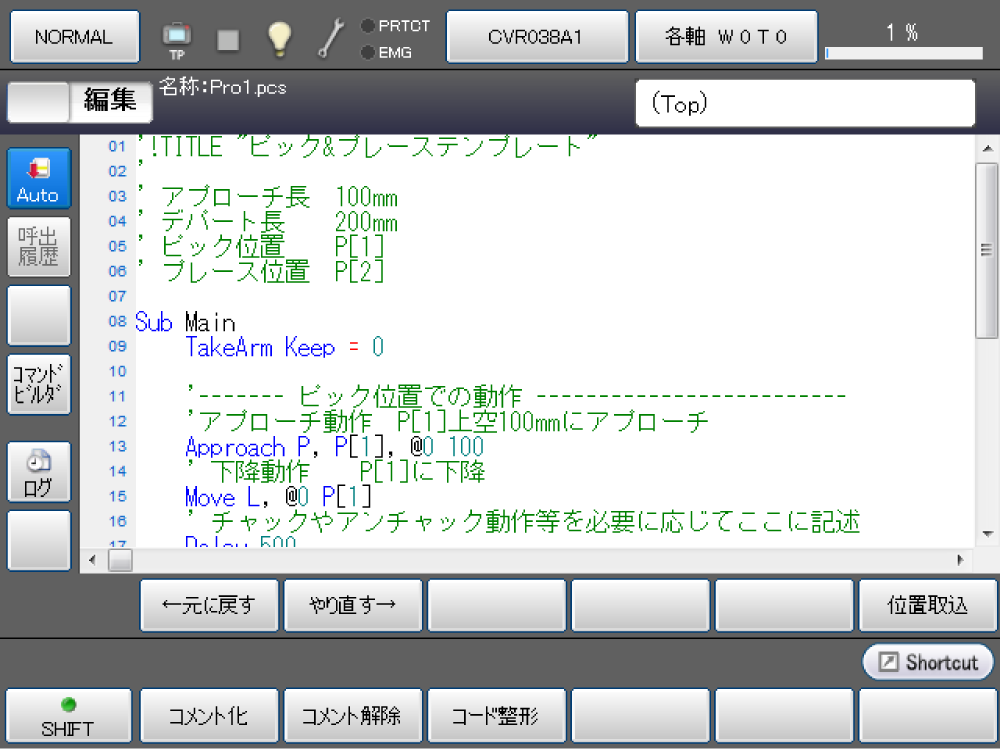The height and width of the screenshot is (749, 1000).
Task: Click the wrench tool icon
Action: (x=331, y=38)
